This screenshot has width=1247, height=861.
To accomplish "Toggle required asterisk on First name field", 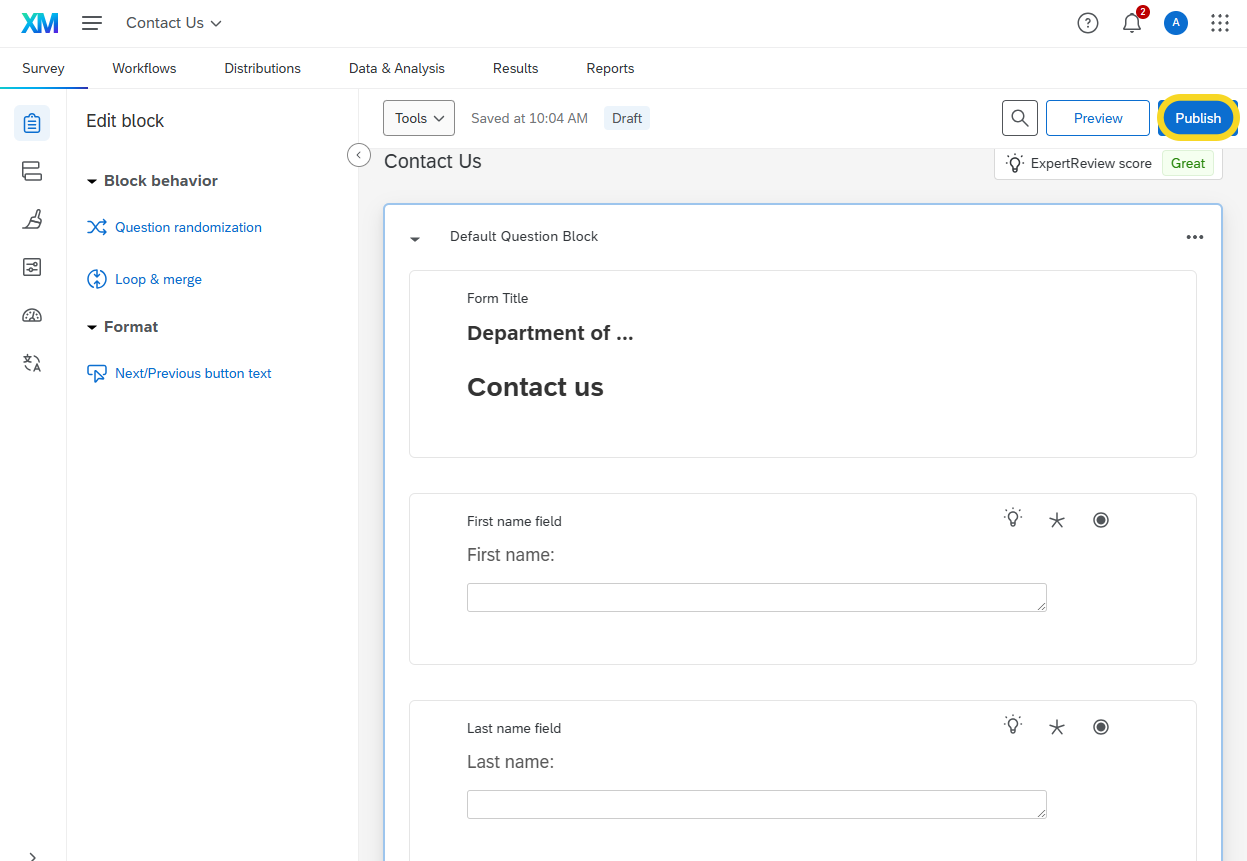I will pyautogui.click(x=1057, y=520).
